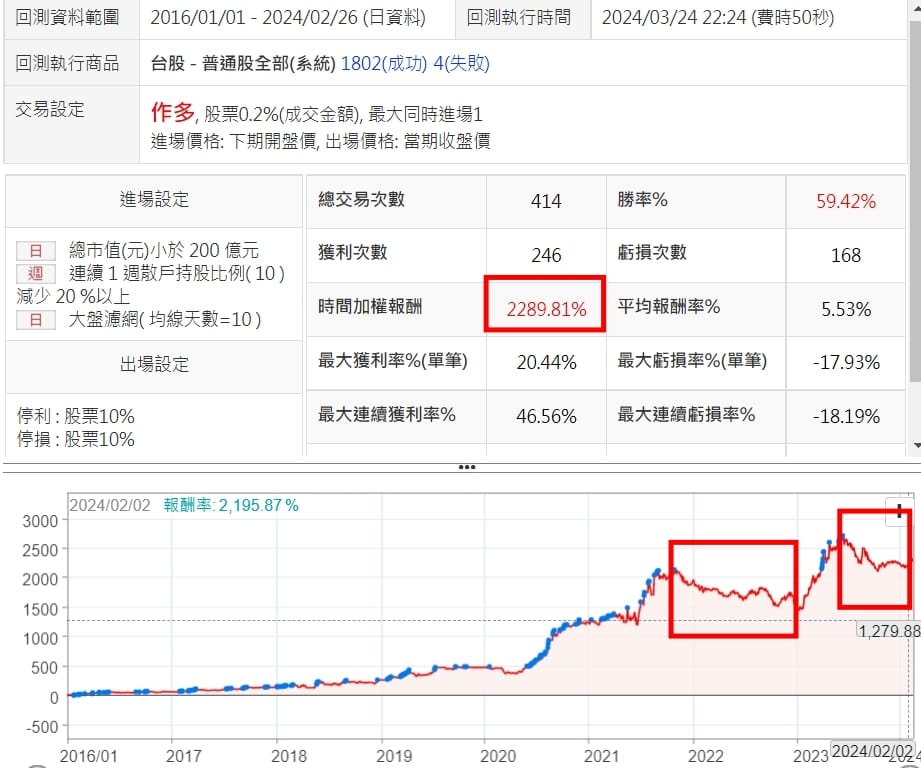921x768 pixels.
Task: Click the 2289.81% time-weighted return value
Action: pos(546,309)
